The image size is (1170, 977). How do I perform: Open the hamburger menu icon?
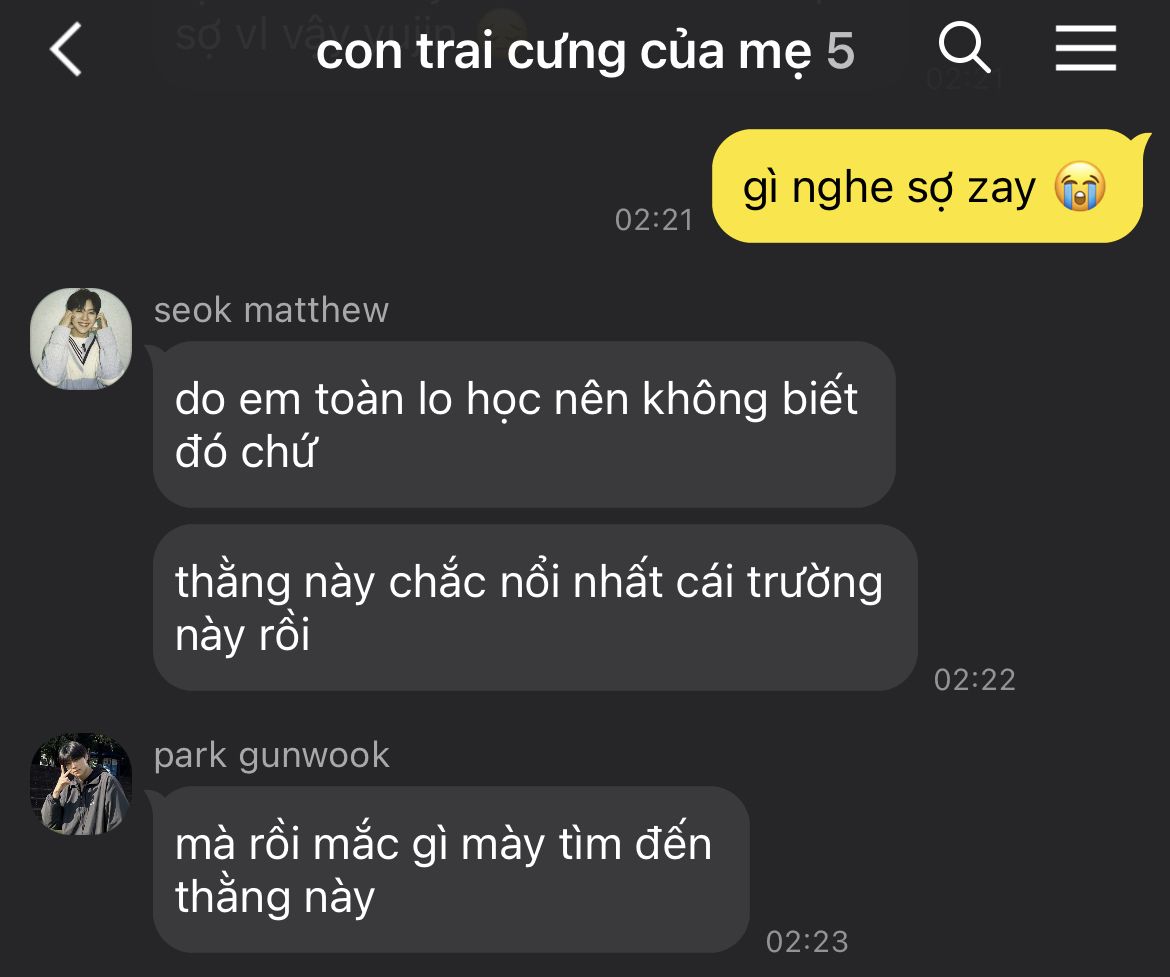pyautogui.click(x=1086, y=49)
